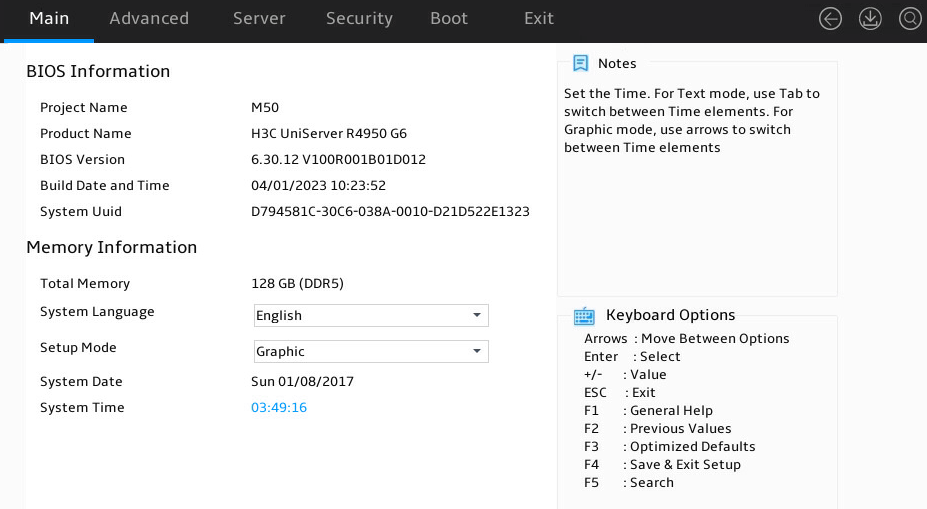927x509 pixels.
Task: Click the Notes help text about setting Time
Action: pos(692,121)
